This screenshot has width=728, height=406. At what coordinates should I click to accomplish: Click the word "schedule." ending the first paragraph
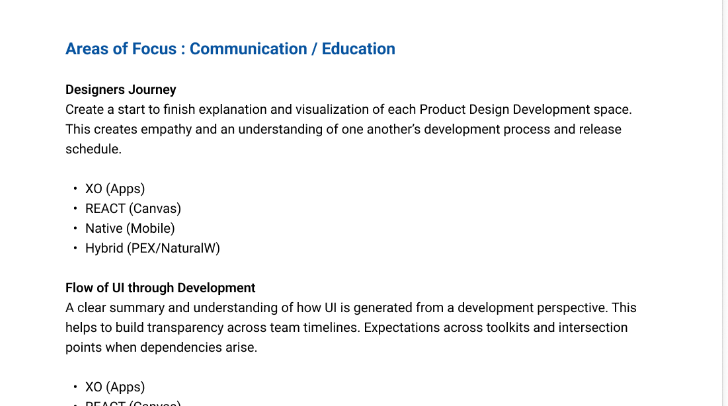tap(93, 149)
